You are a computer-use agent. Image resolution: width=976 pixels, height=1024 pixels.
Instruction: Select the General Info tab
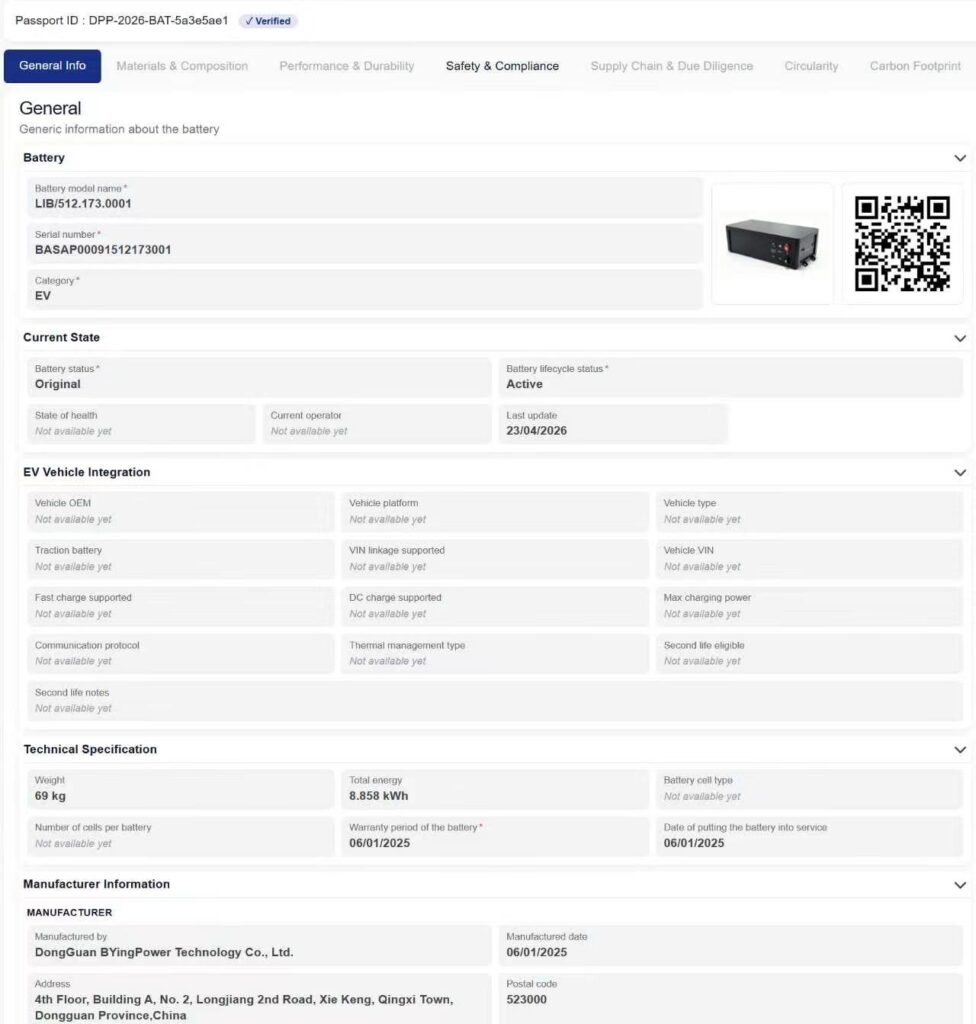tap(52, 66)
